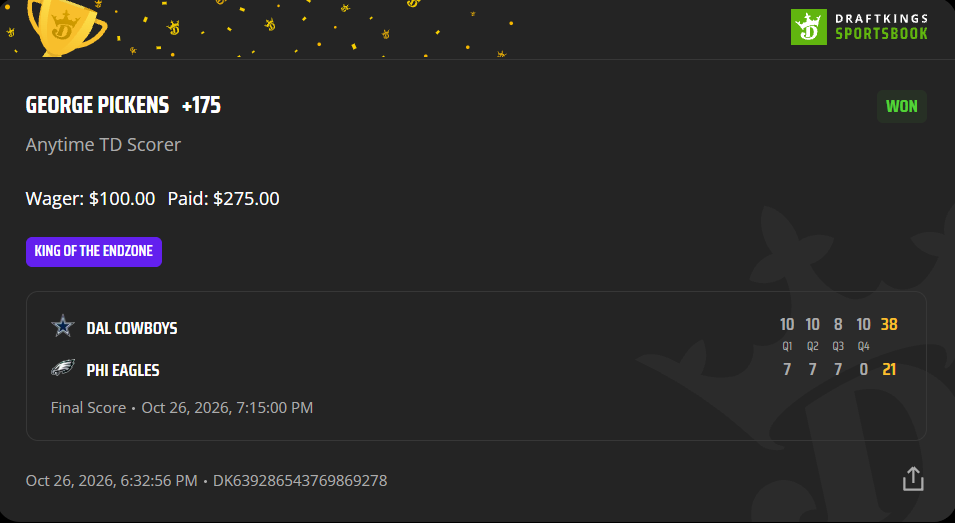Click the +175 odds value
The width and height of the screenshot is (955, 523).
pos(202,105)
